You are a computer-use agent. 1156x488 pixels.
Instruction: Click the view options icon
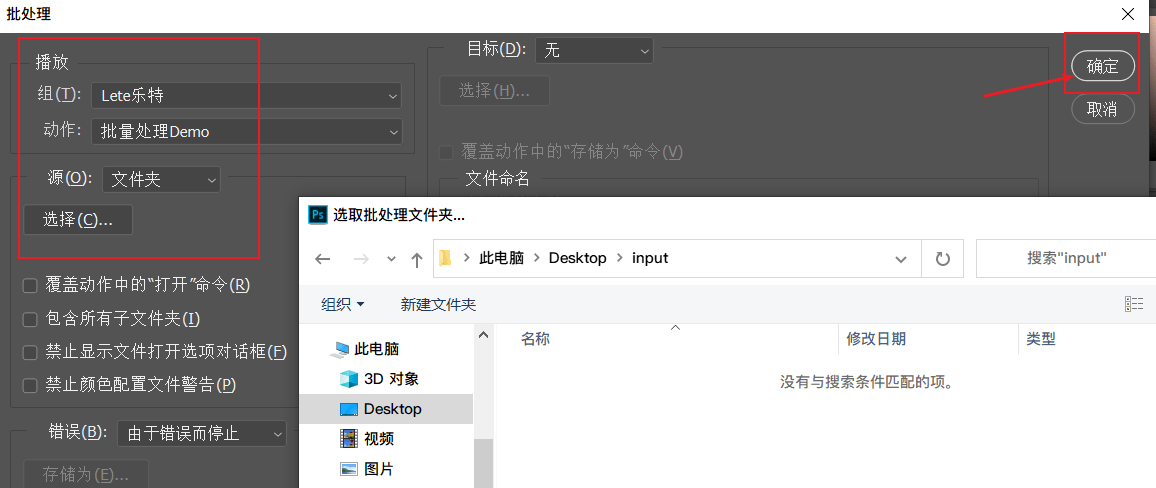coord(1133,304)
